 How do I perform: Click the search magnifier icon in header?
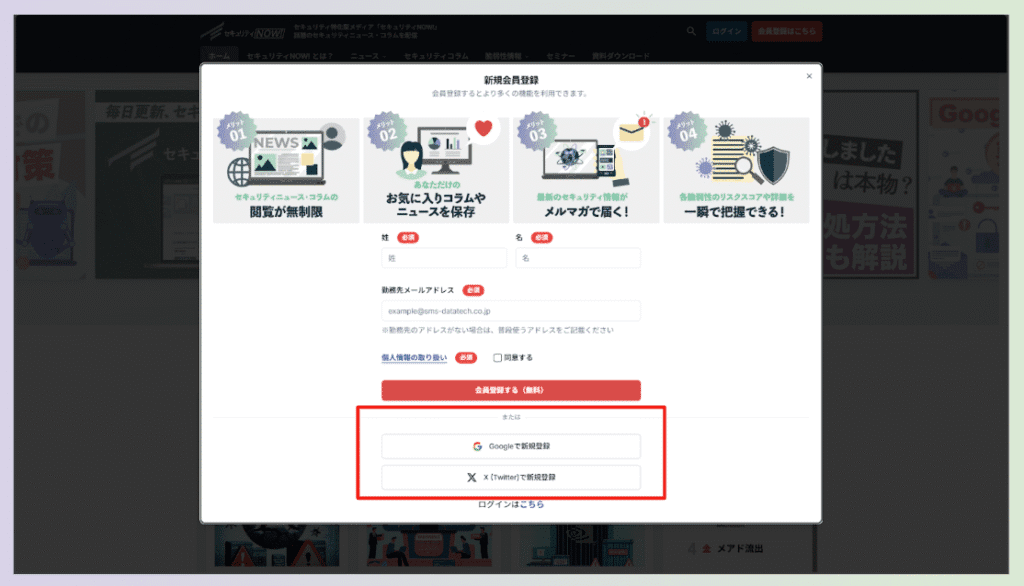pyautogui.click(x=691, y=32)
